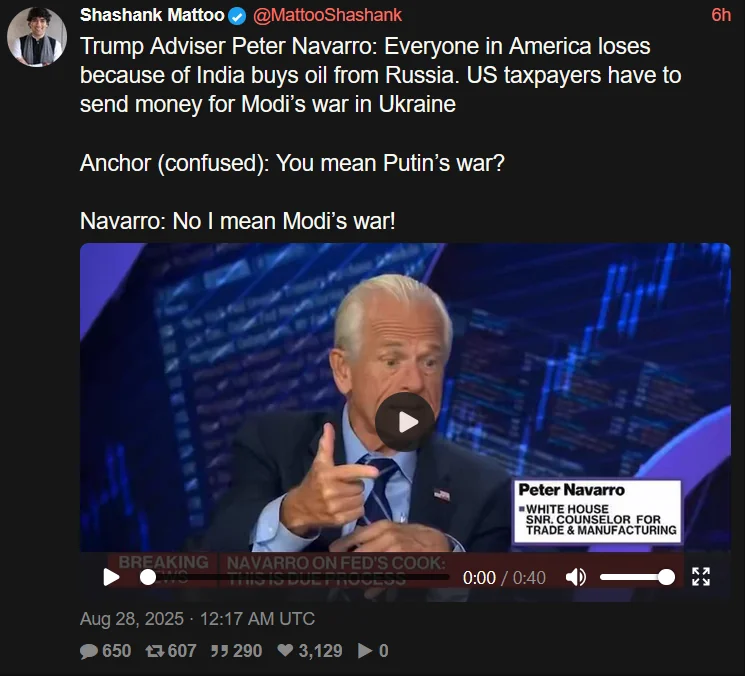Open the Aug 28, 2025 date link

coord(197,619)
